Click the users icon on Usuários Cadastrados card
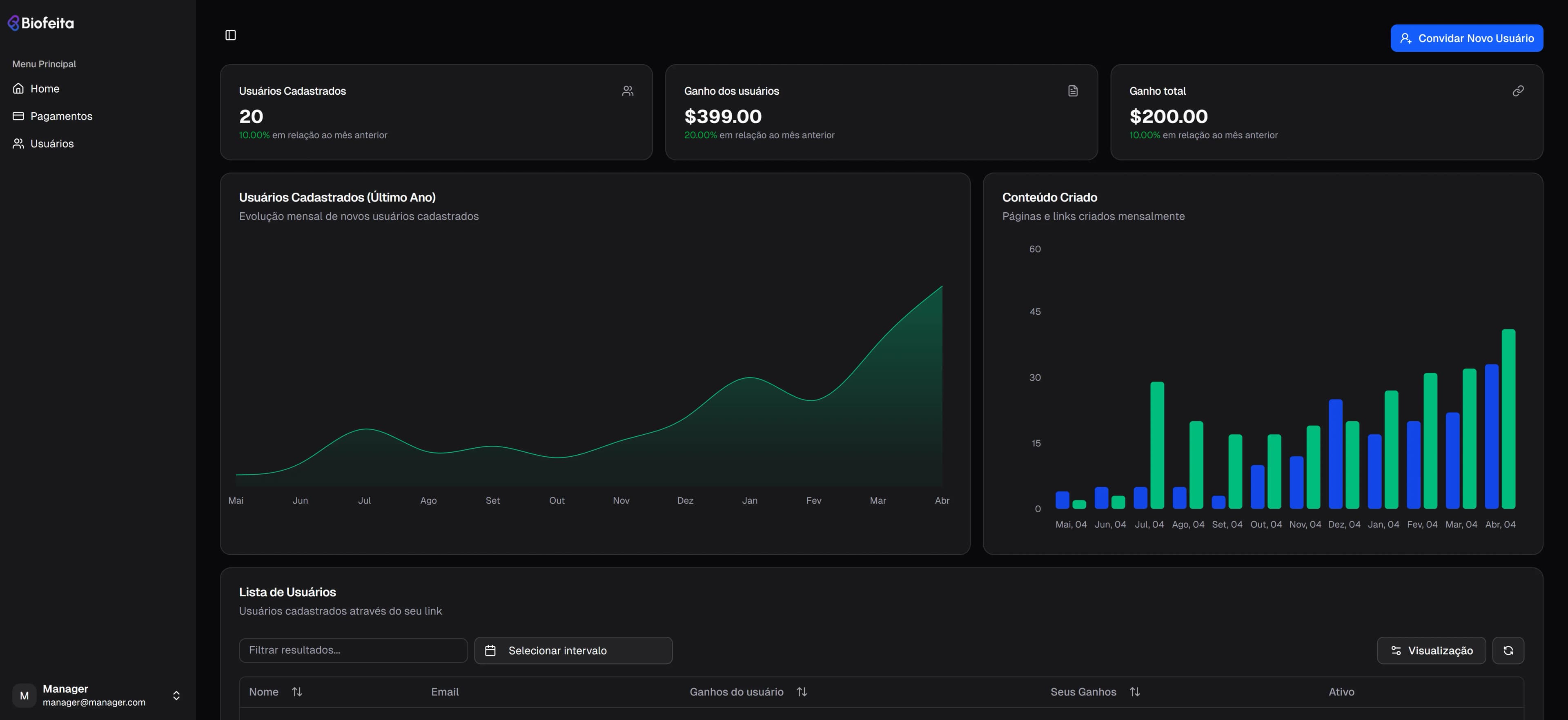Screen dimensions: 1568x720 point(627,90)
